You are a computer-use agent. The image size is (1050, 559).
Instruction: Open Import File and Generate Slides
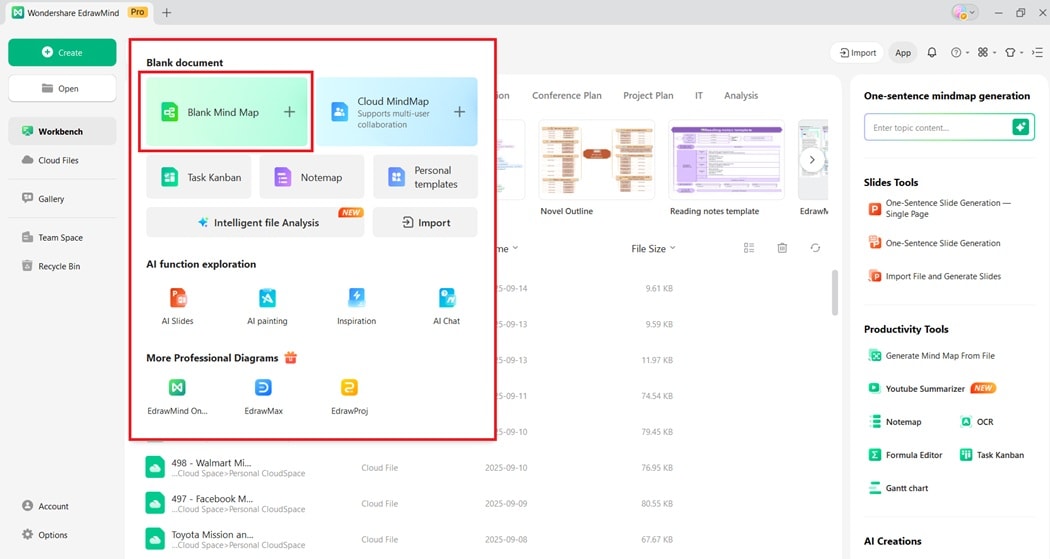tap(935, 276)
